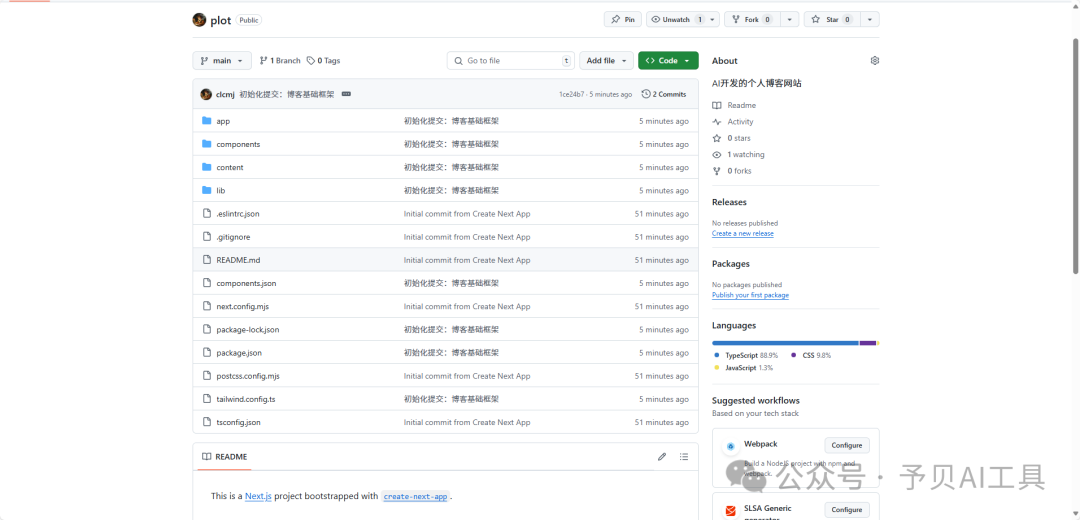Viewport: 1080px width, 520px height.
Task: View the 0 forks link
Action: pyautogui.click(x=732, y=171)
